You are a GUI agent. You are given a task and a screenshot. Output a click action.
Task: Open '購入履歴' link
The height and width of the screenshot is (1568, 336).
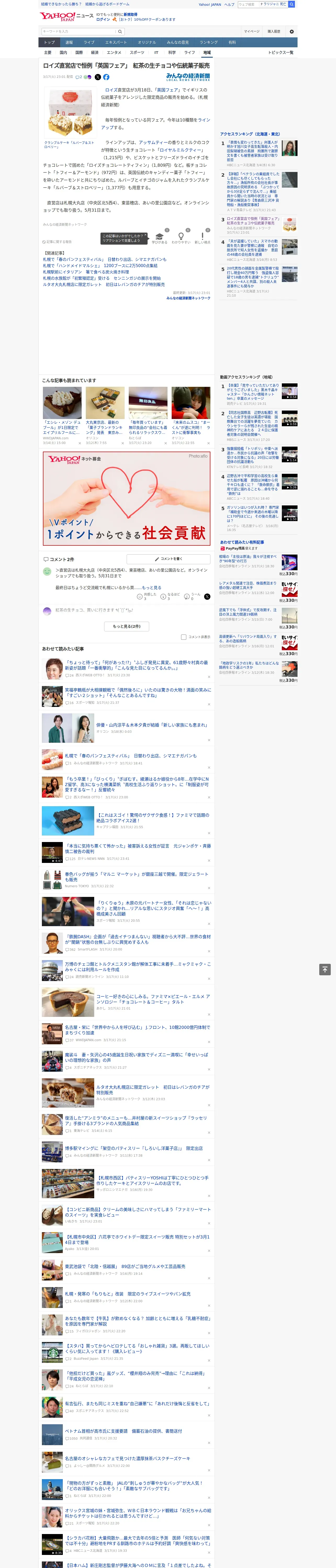click(x=274, y=31)
